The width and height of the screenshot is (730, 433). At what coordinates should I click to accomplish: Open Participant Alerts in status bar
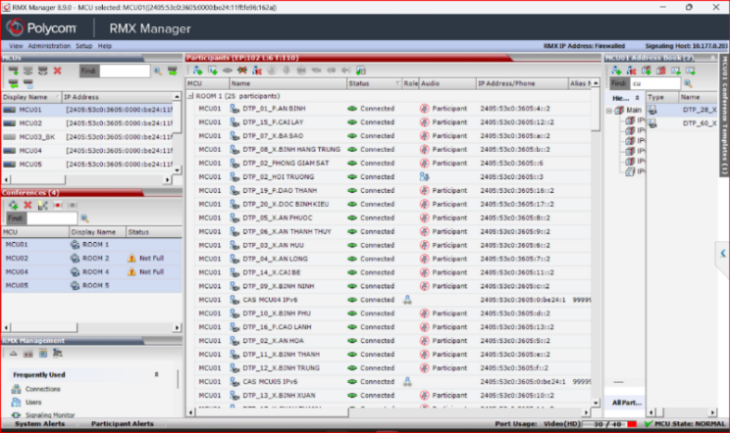[122, 424]
